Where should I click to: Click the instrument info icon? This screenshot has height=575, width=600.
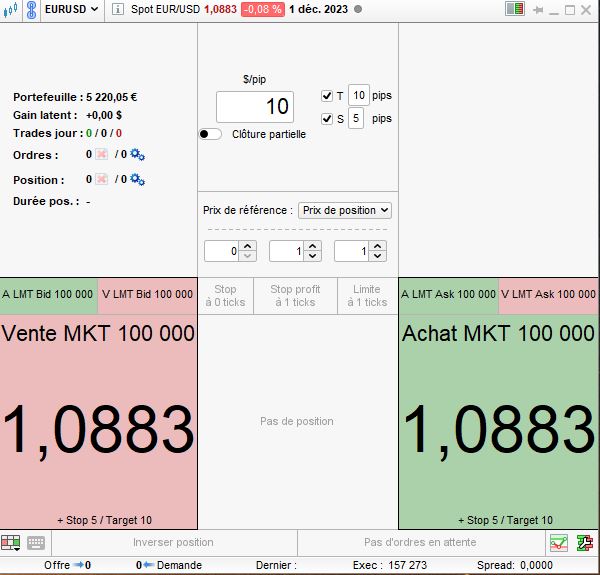click(x=117, y=10)
